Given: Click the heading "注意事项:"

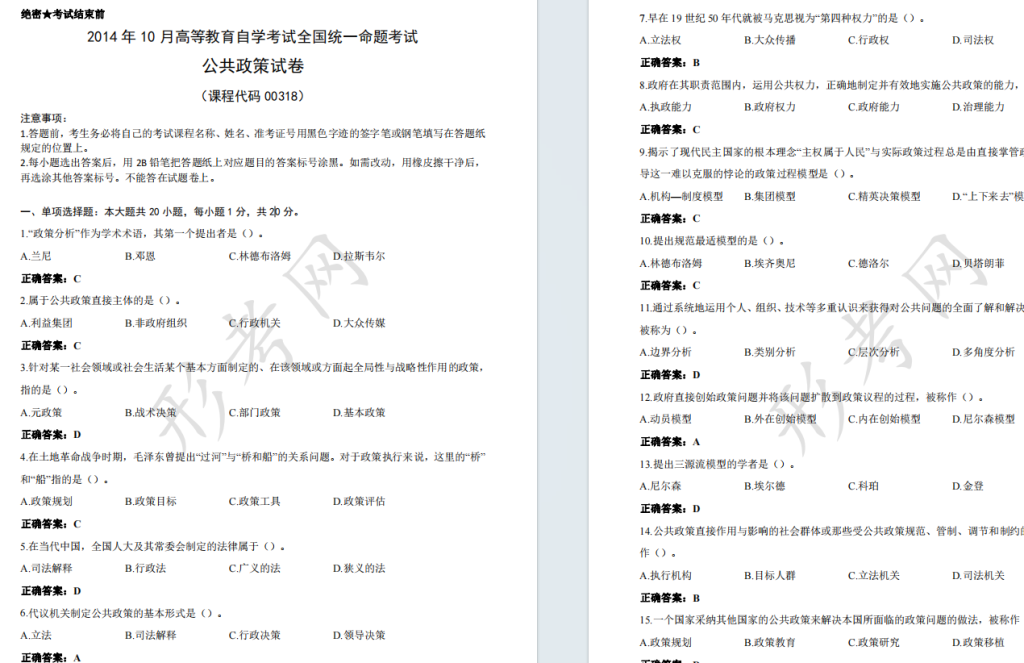Looking at the screenshot, I should pyautogui.click(x=44, y=118).
